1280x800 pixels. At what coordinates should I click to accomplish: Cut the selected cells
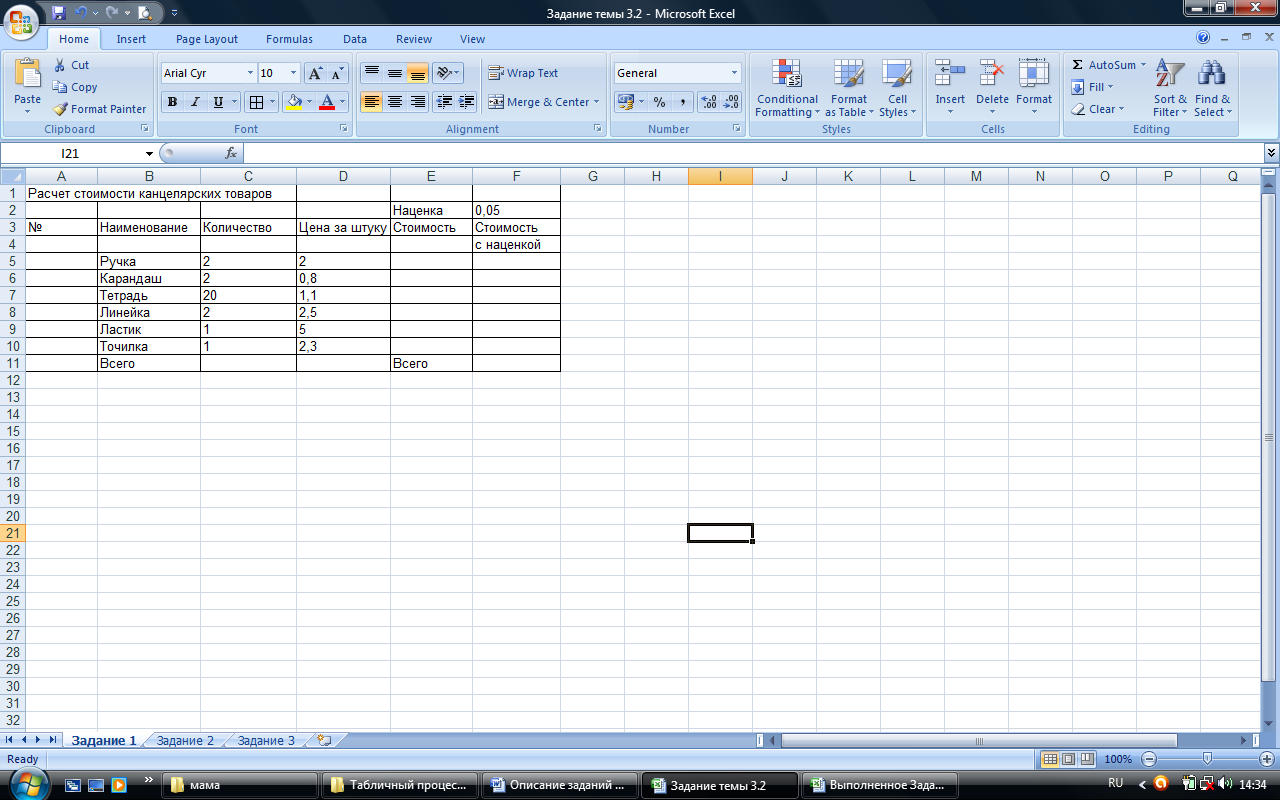coord(71,65)
